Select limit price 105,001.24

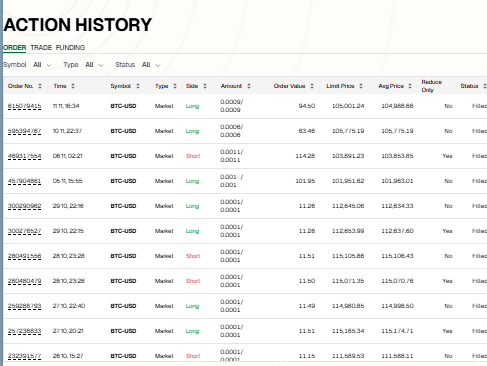point(348,106)
